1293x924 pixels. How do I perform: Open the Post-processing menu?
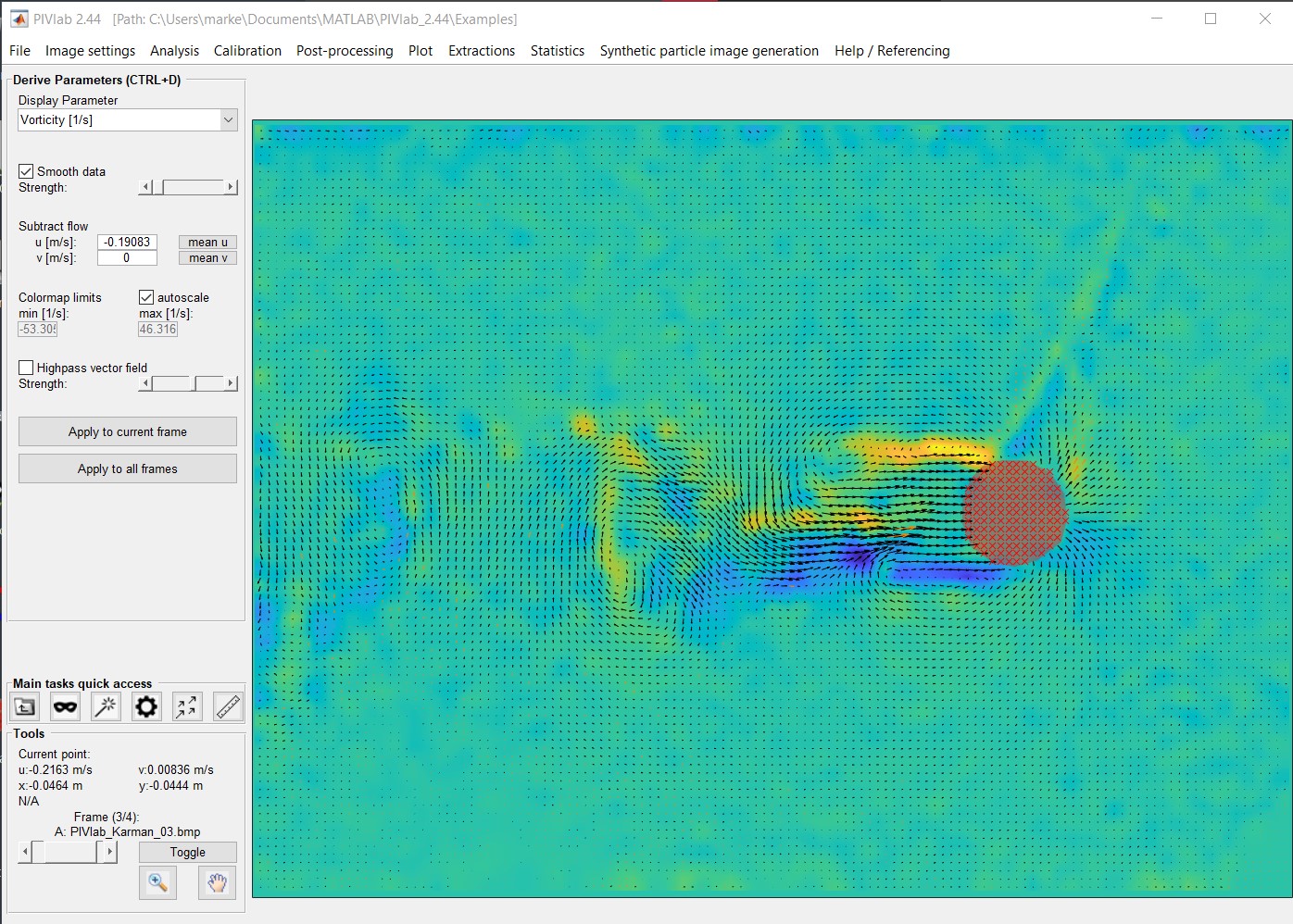pyautogui.click(x=345, y=51)
